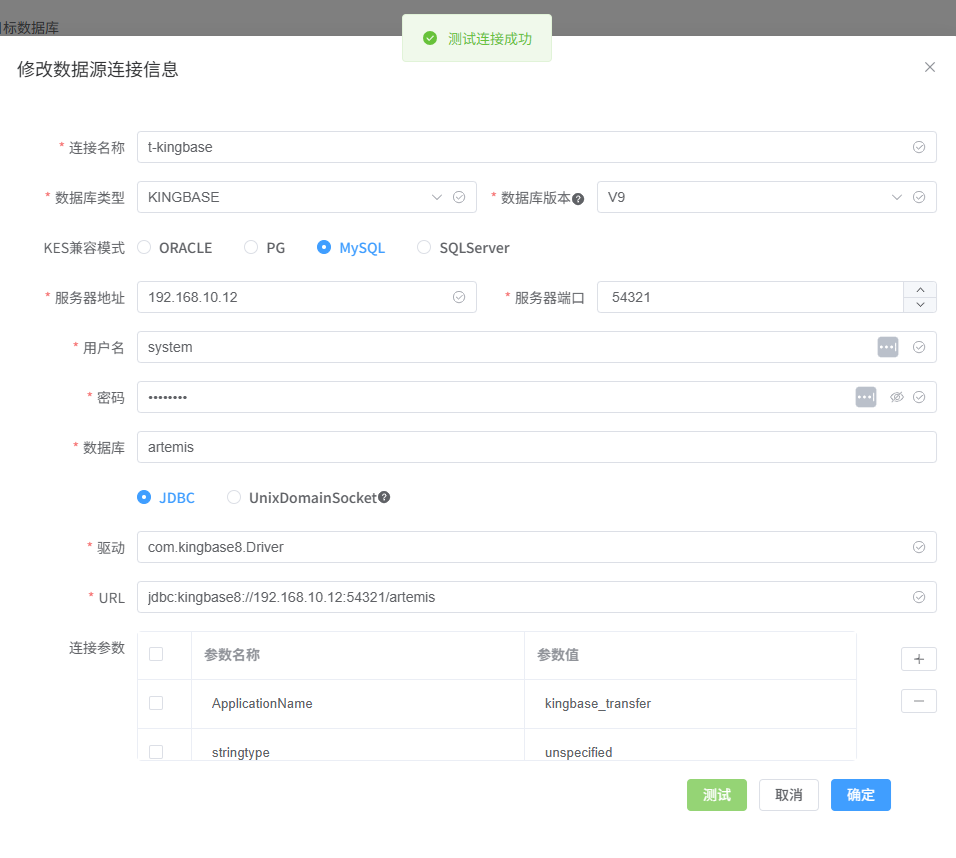Viewport: 956px width, 858px height.
Task: Choose UnixDomainSocket connection method
Action: point(302,498)
